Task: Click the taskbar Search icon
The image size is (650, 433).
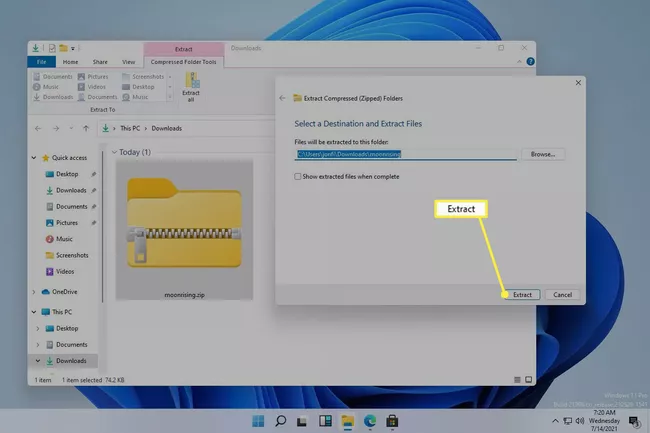Action: (x=281, y=420)
